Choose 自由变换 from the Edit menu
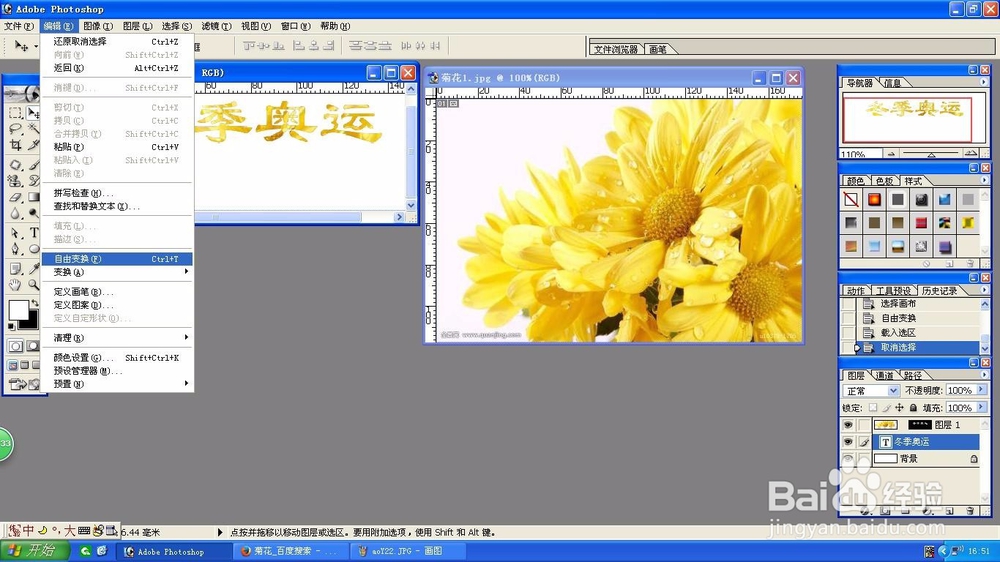Screen dimensions: 1000x562 (x=117, y=259)
